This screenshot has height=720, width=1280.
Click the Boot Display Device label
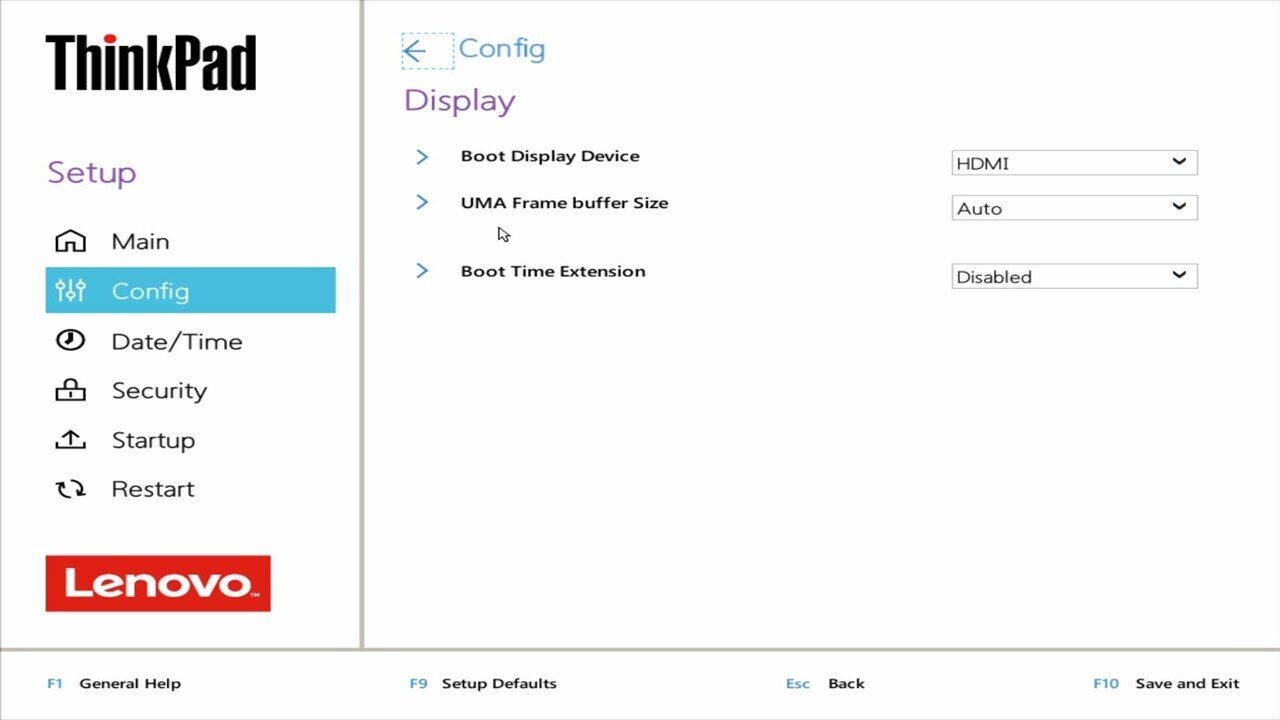click(550, 156)
